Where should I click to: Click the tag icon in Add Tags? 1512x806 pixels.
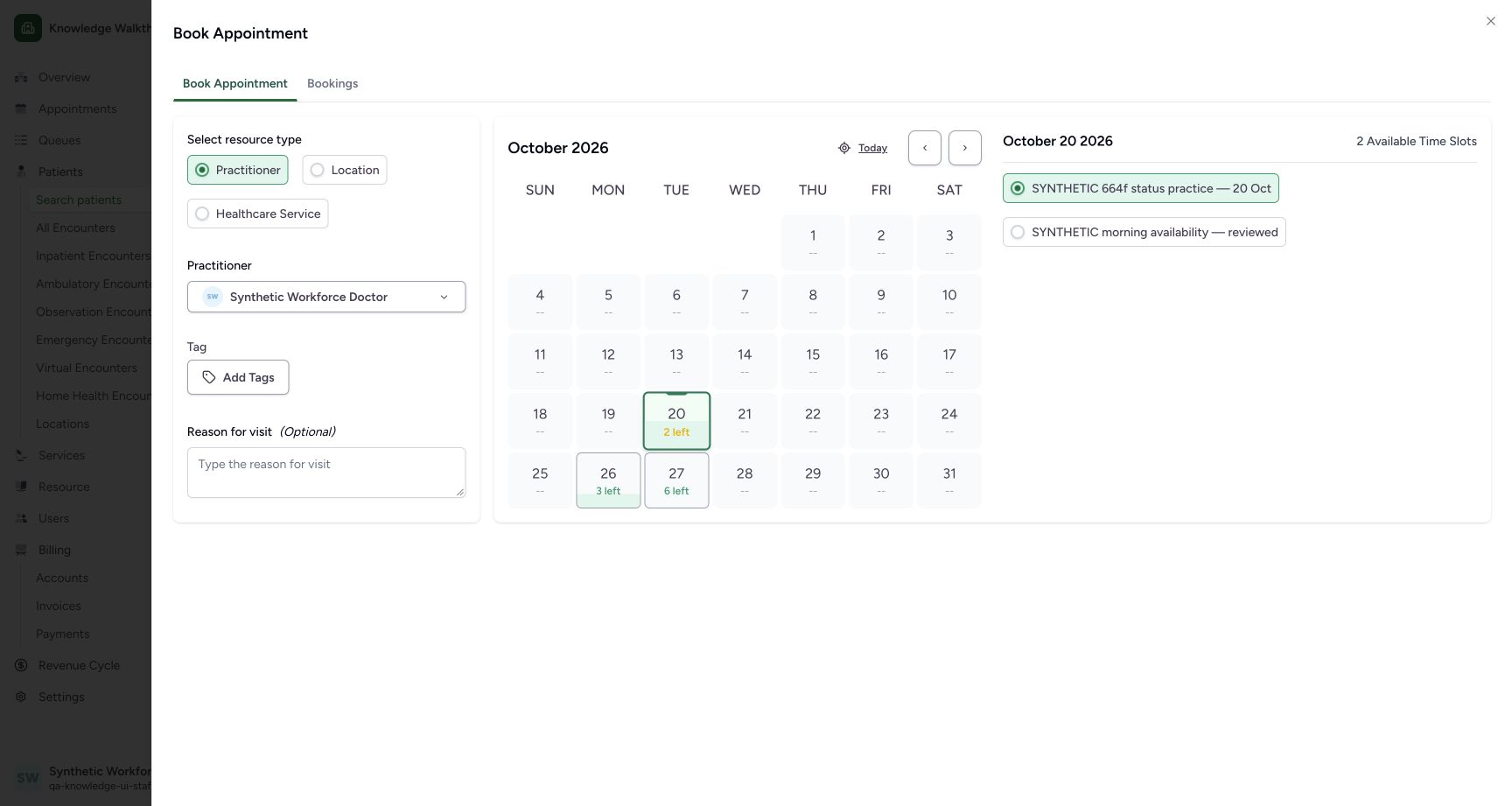(x=209, y=377)
